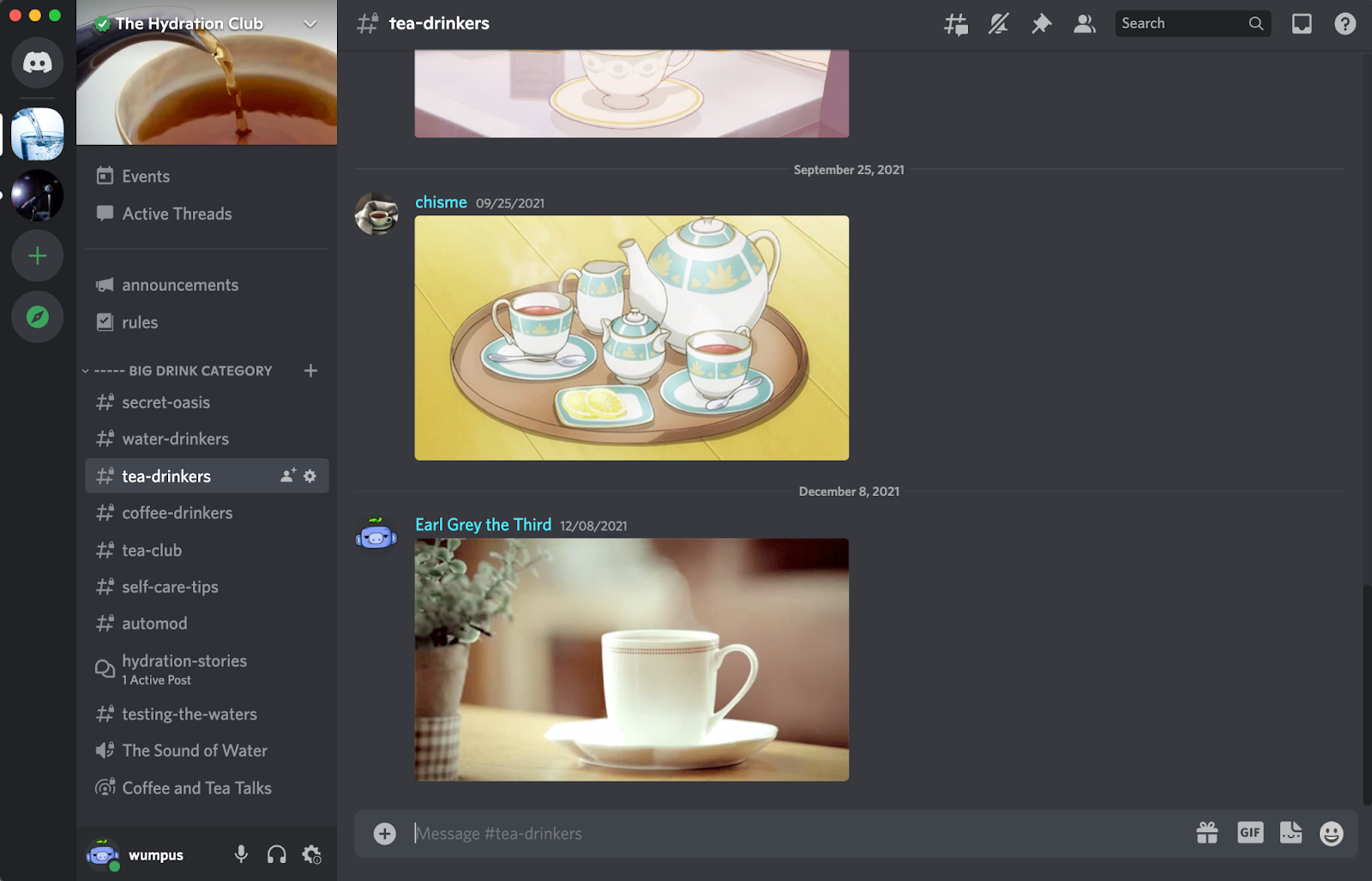Create channel in BIG DRINK CATEGORY
Image resolution: width=1372 pixels, height=881 pixels.
click(x=310, y=371)
